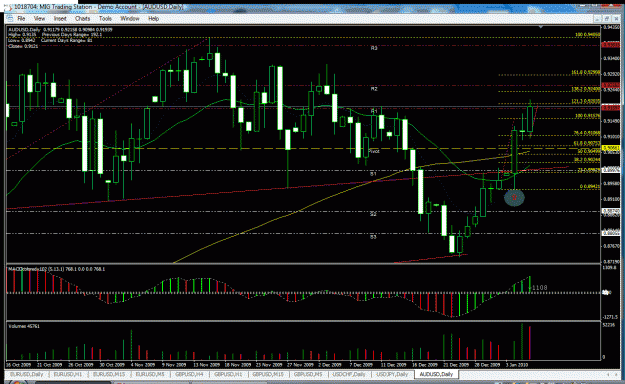Click the 13 Nov 2009 date label

pyautogui.click(x=207, y=364)
